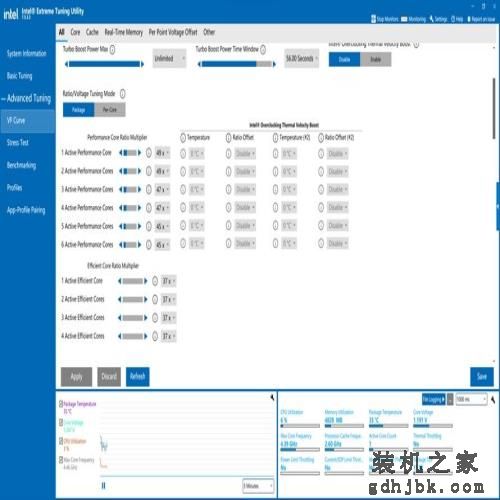Open ratio dropdown for 4 Active Performance Cores
Viewport: 500px width, 500px height.
(162, 208)
